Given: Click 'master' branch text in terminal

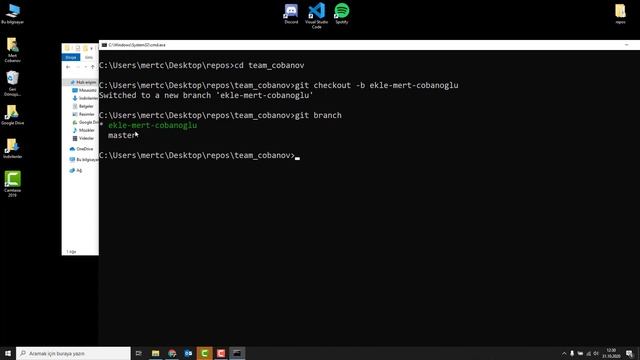Looking at the screenshot, I should [x=121, y=135].
